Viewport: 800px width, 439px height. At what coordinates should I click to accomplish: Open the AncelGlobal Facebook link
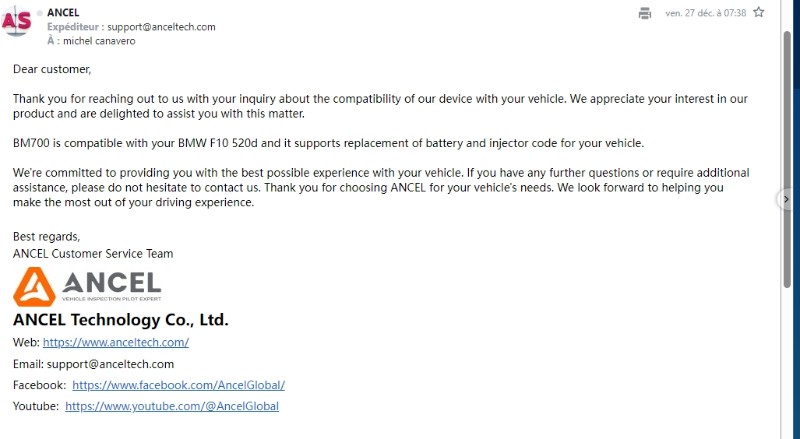[x=179, y=385]
